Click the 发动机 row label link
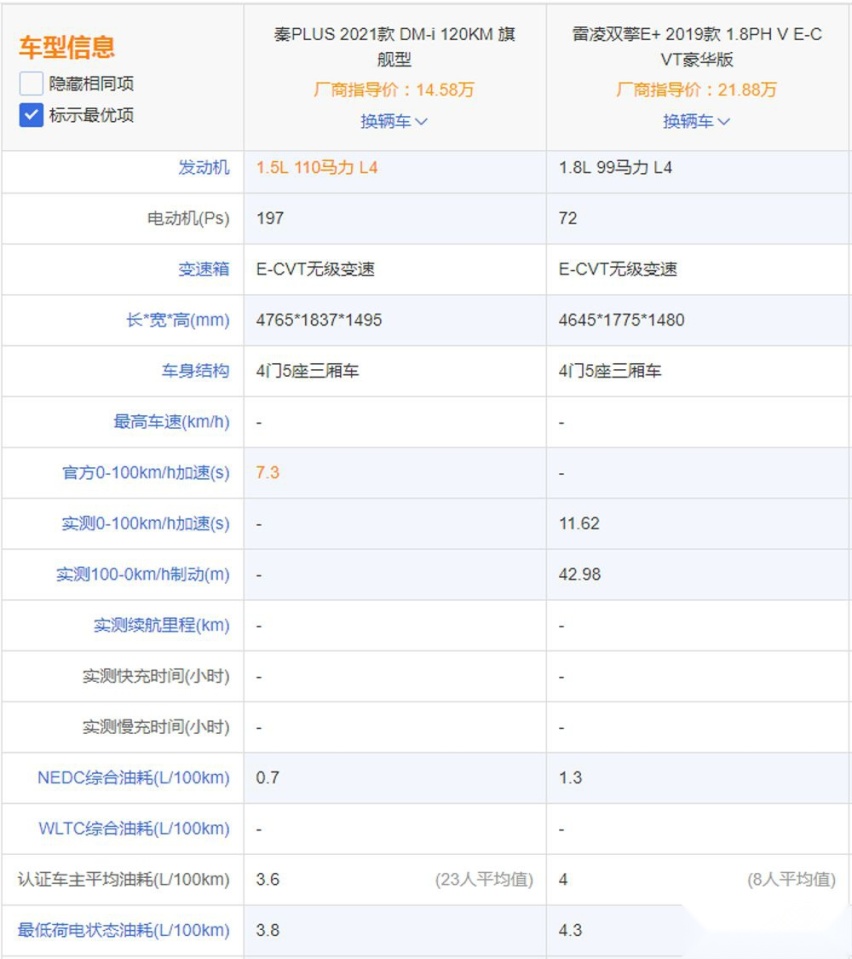Screen dimensions: 852x959 tap(204, 168)
